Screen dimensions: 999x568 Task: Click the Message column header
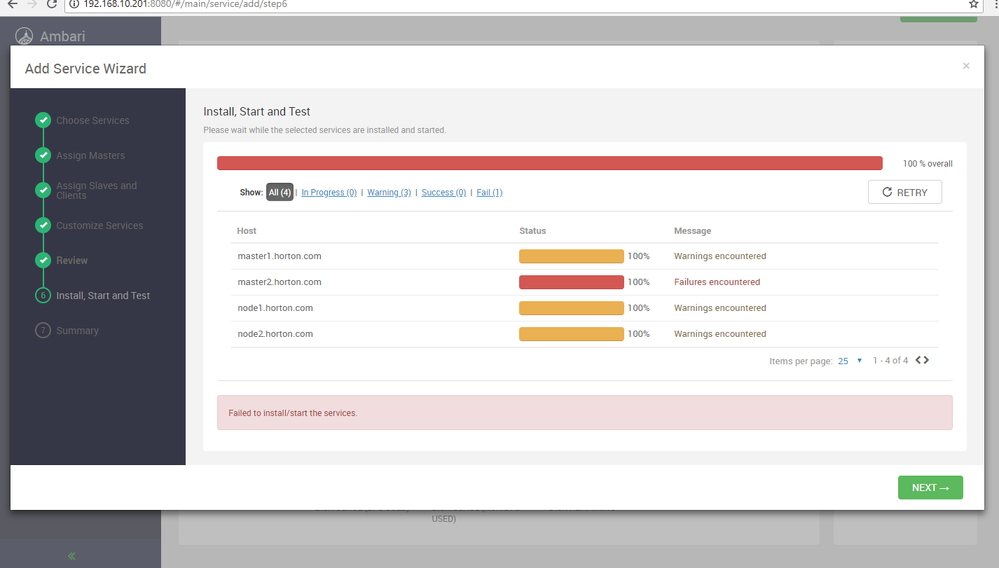click(x=693, y=231)
